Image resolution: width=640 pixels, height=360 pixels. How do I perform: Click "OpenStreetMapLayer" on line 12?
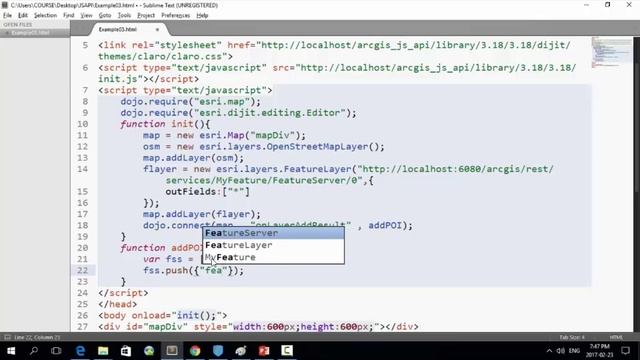coord(317,147)
